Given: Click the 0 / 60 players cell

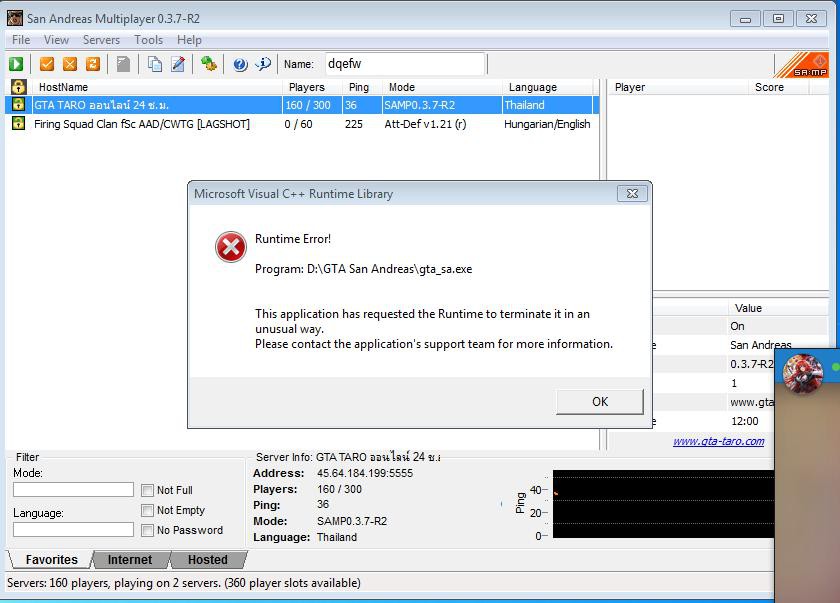Looking at the screenshot, I should 298,124.
